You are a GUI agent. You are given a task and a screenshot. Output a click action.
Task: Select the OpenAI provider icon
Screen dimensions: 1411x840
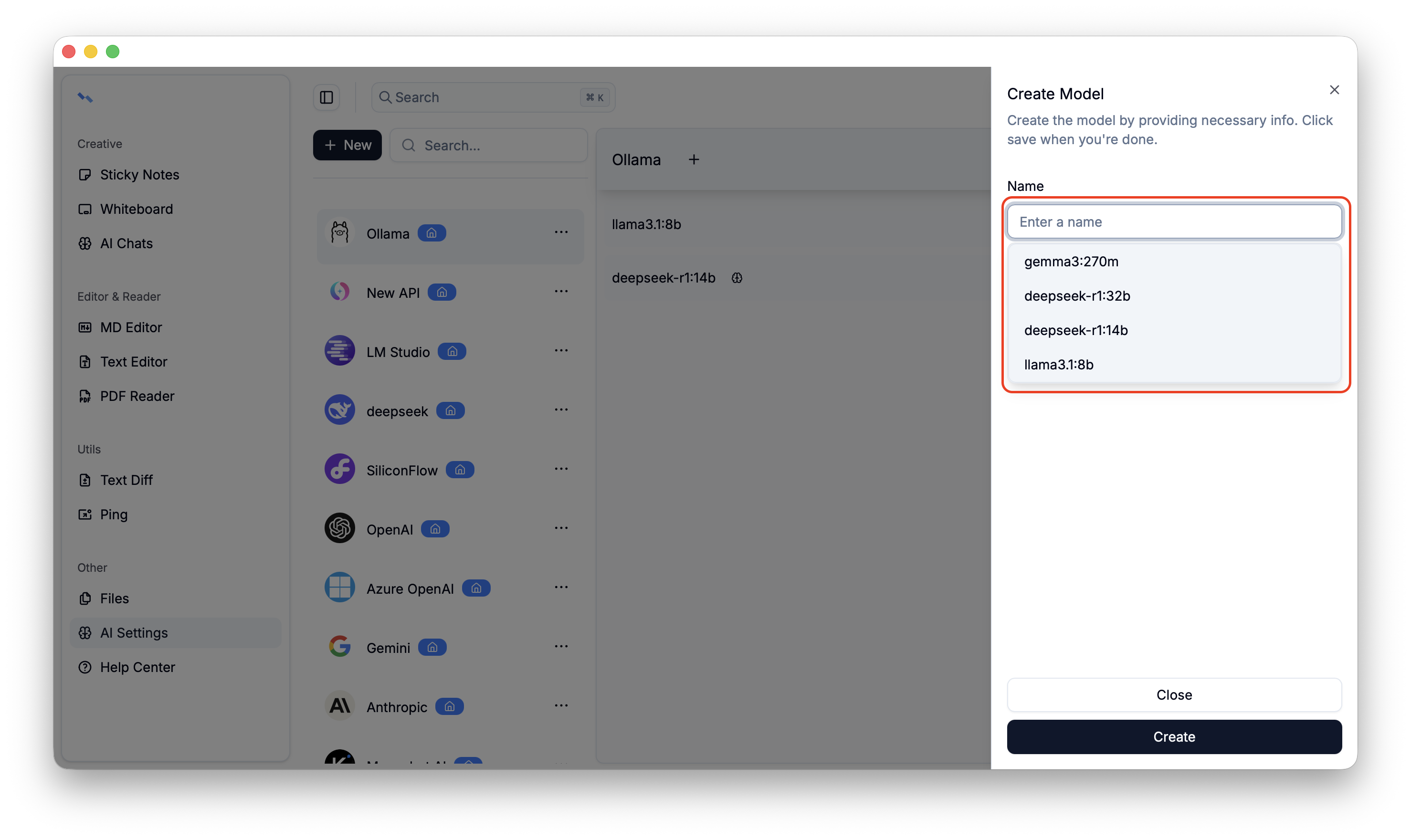(x=339, y=528)
